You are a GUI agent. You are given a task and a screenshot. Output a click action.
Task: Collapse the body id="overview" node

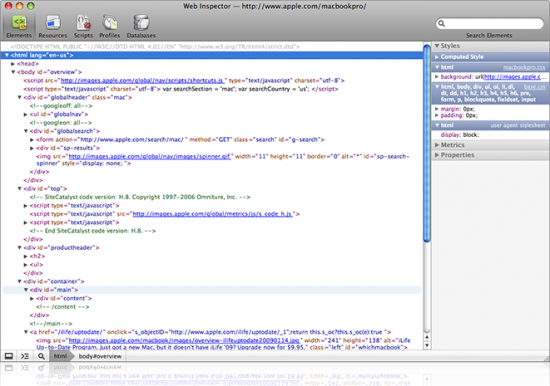click(x=13, y=72)
